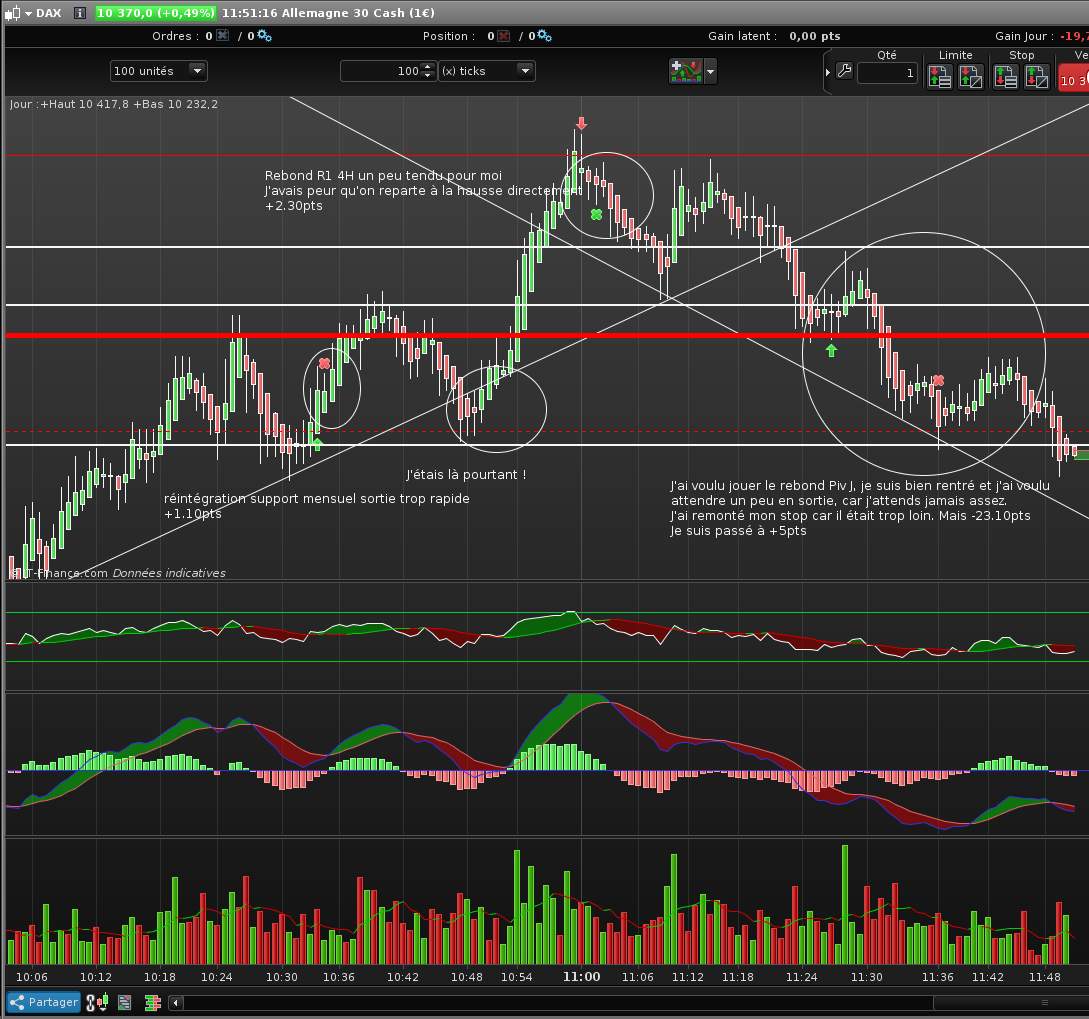Cancel all orders with the Ordres X icon
The image size is (1089, 1019).
click(x=222, y=35)
